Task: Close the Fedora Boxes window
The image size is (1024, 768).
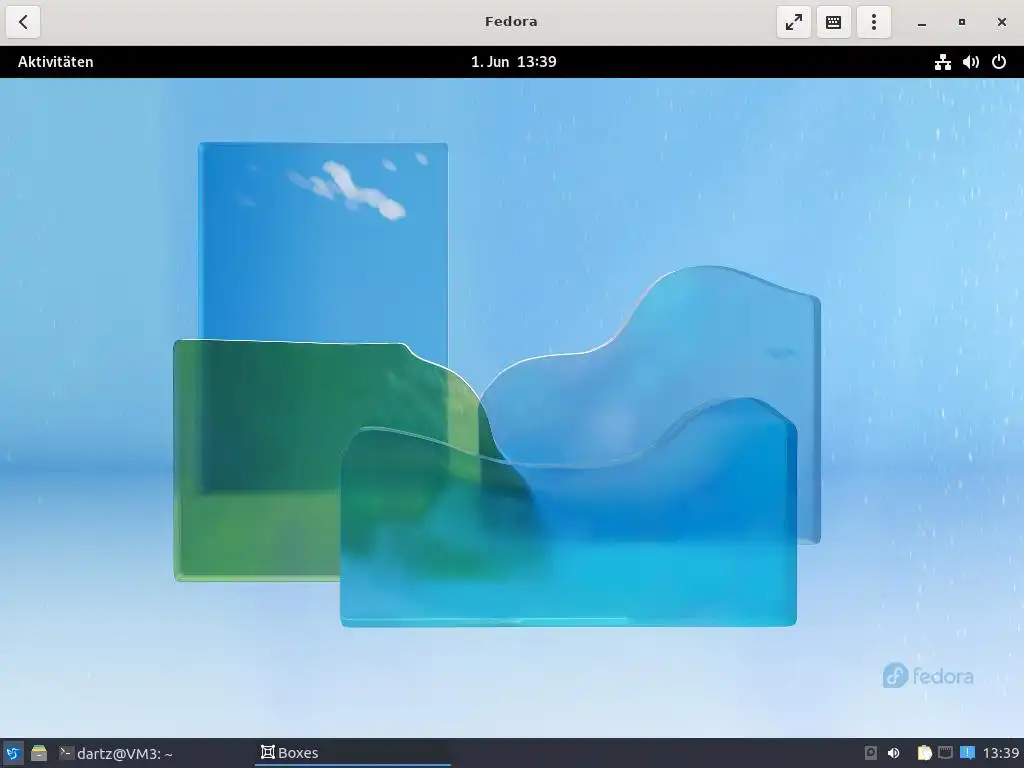Action: [1002, 22]
